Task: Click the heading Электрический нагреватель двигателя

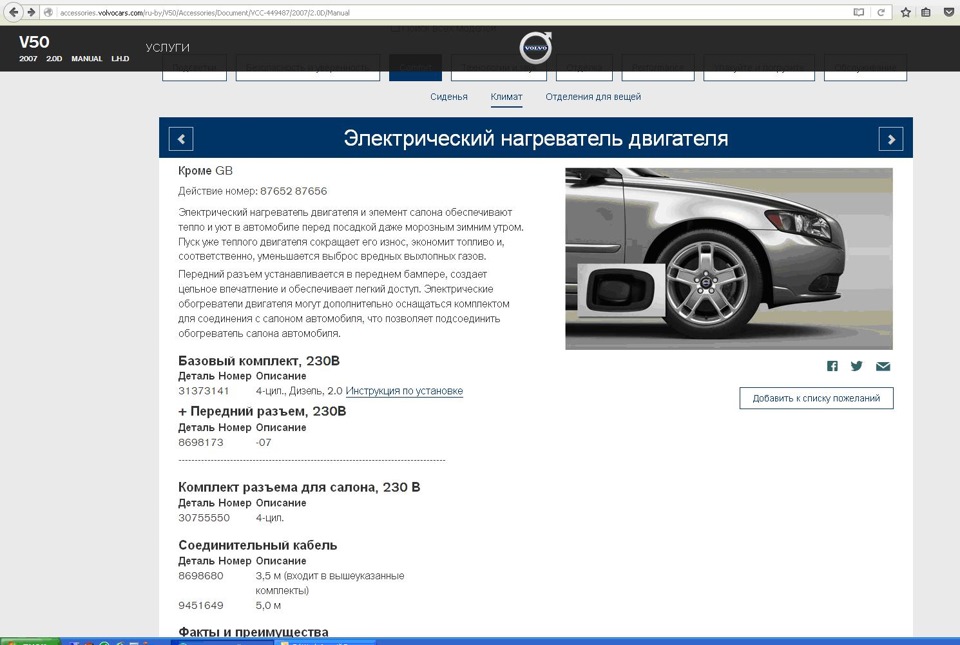Action: click(x=536, y=139)
